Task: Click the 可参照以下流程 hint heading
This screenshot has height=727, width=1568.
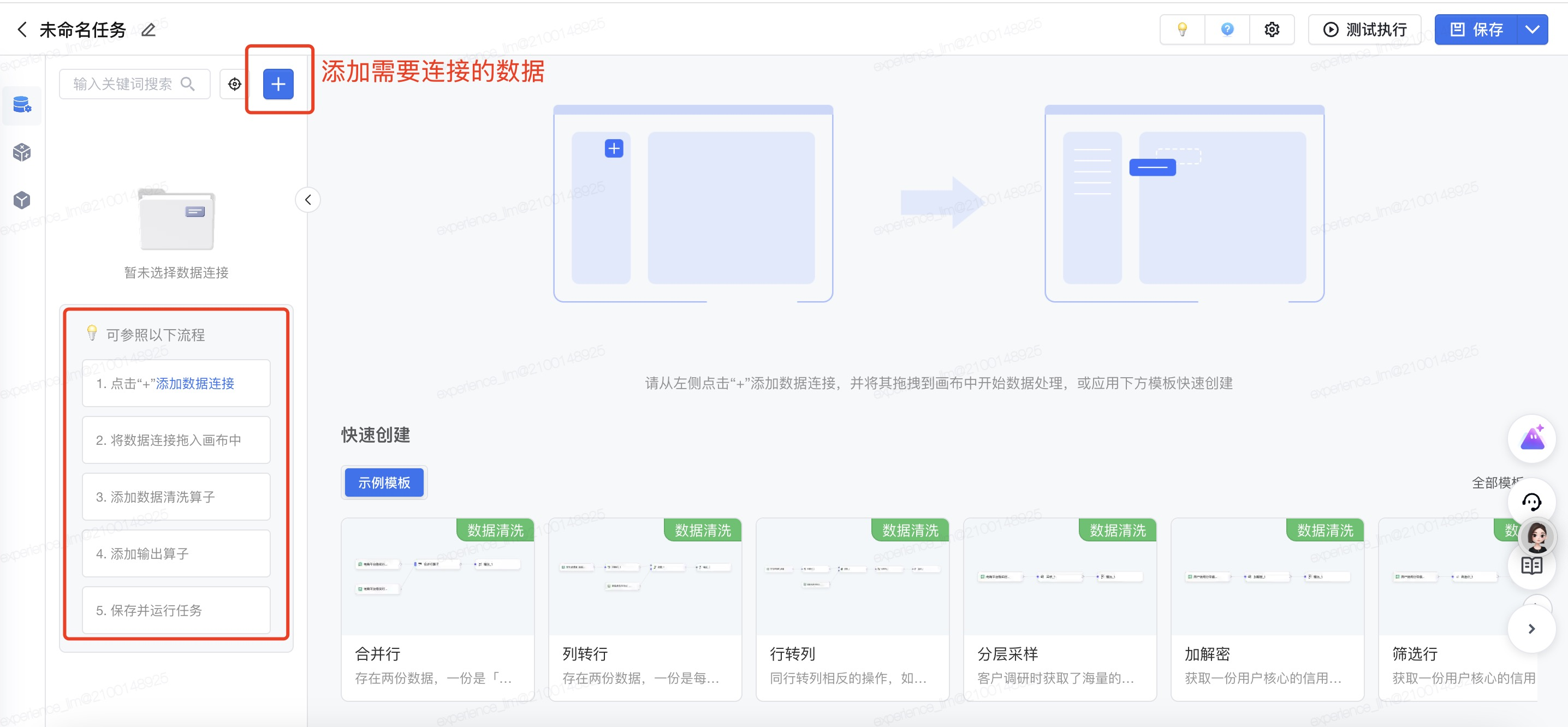Action: (155, 335)
